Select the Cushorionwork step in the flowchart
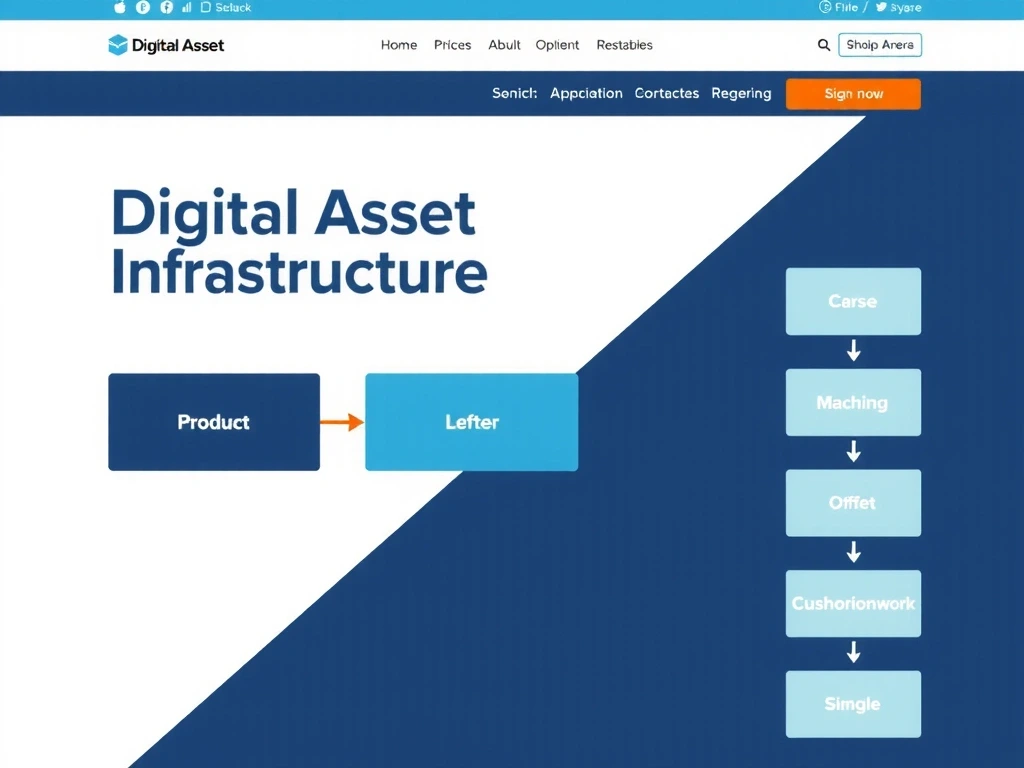Image resolution: width=1024 pixels, height=768 pixels. tap(853, 604)
